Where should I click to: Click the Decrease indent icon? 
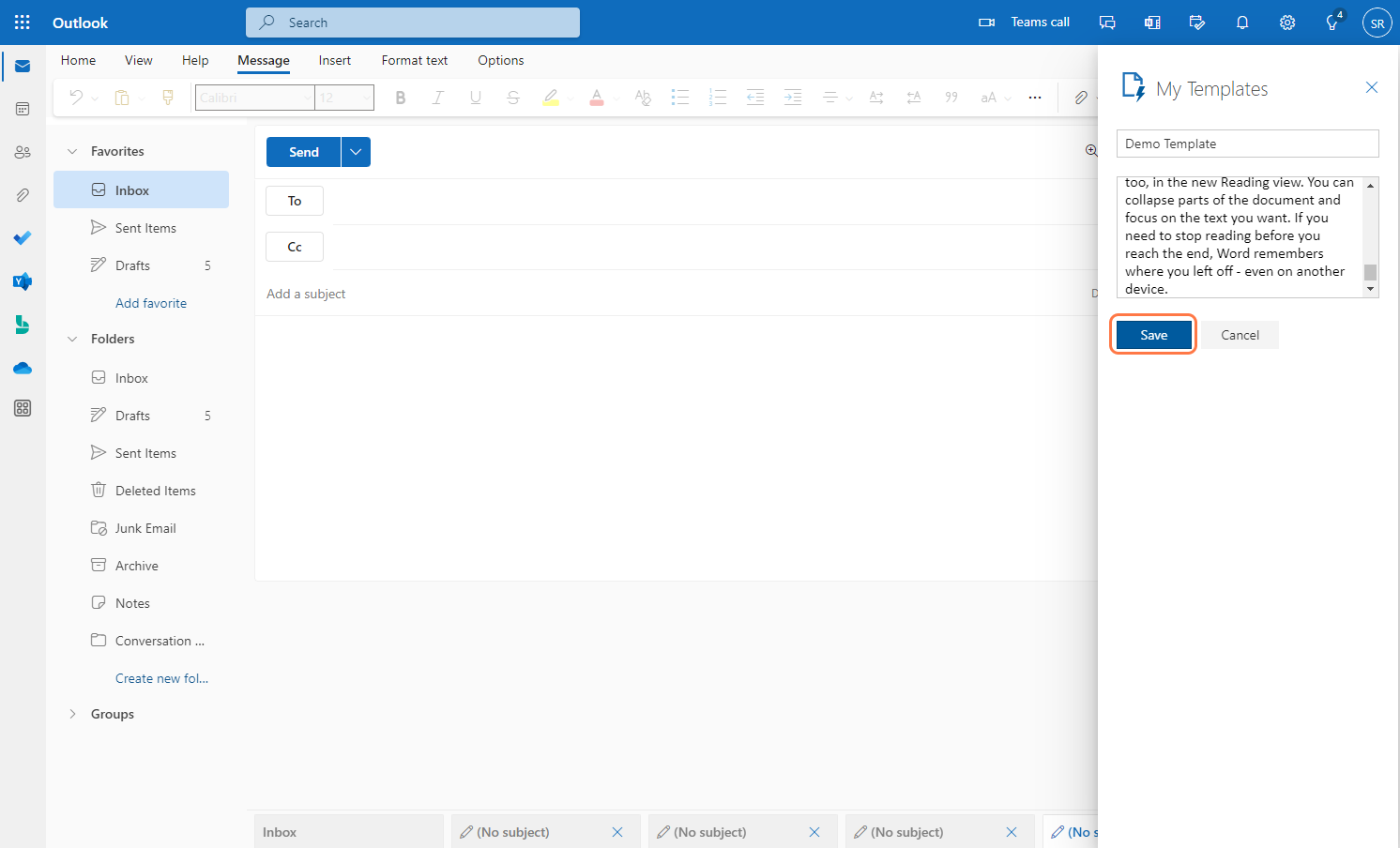point(755,98)
